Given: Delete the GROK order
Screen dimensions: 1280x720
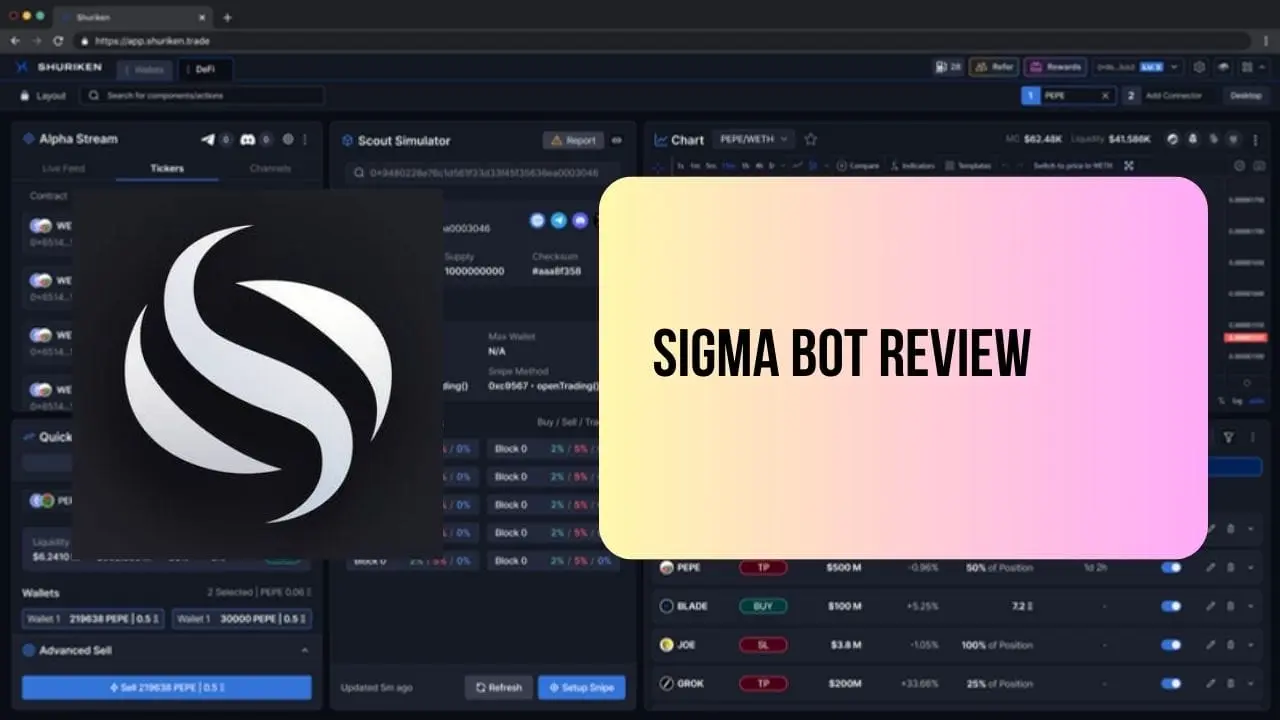Looking at the screenshot, I should tap(1231, 684).
